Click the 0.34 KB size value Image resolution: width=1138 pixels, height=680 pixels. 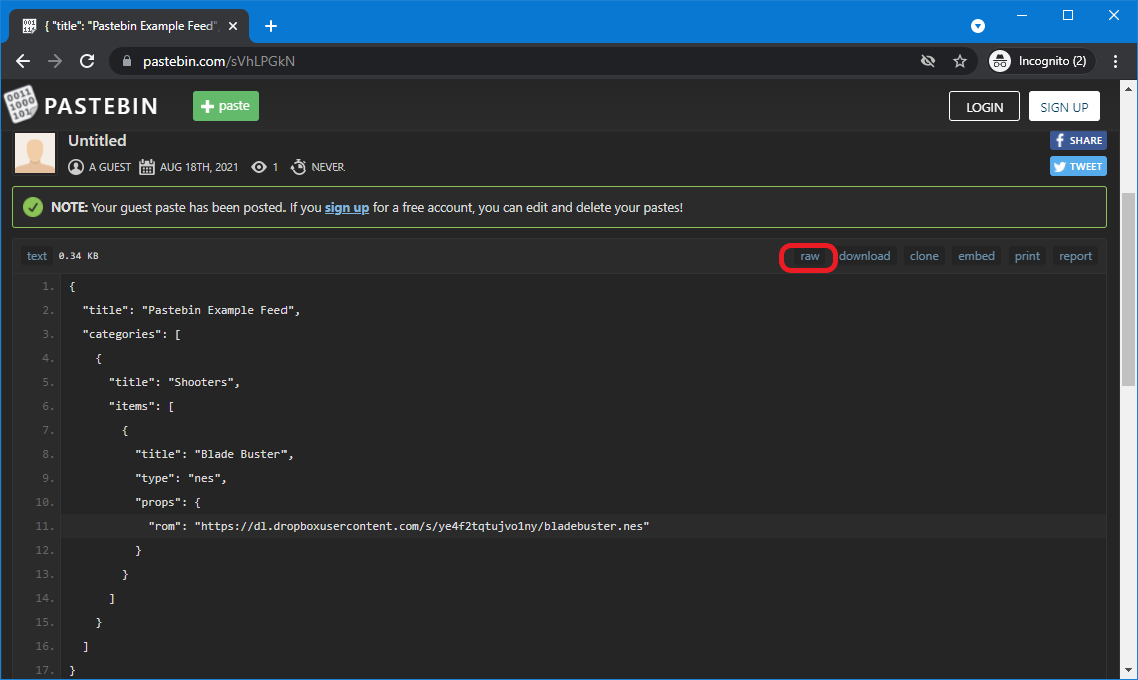78,256
